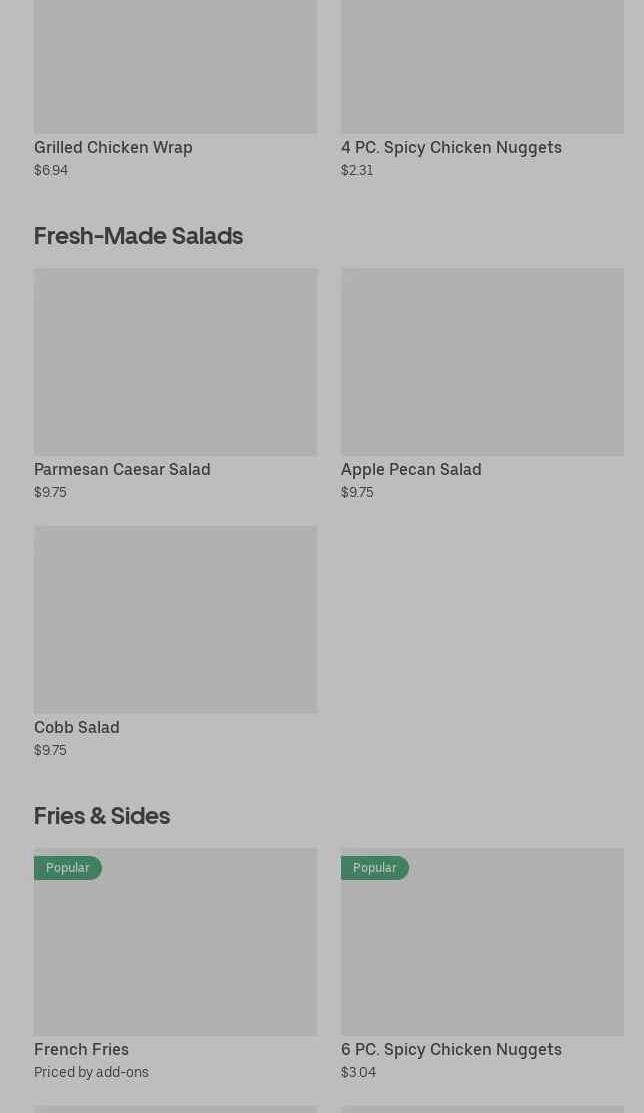Click the Popular badge on 6 PC. Nuggets

[374, 868]
